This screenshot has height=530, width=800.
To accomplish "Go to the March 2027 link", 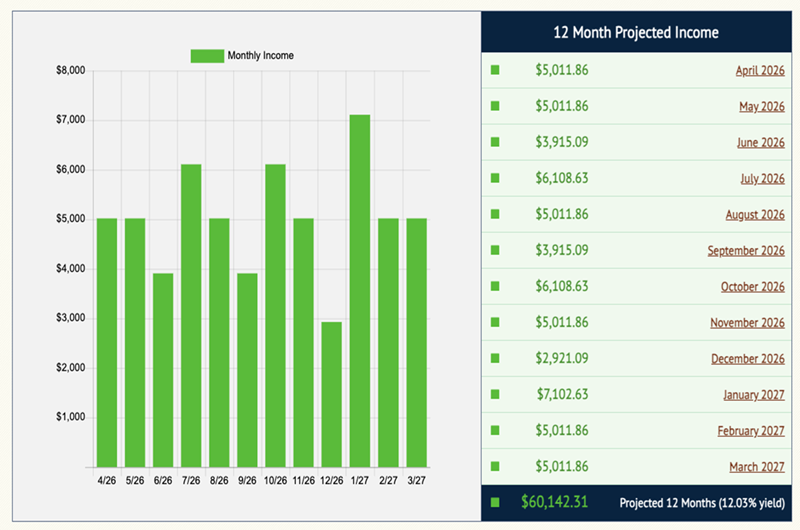I will (x=756, y=467).
